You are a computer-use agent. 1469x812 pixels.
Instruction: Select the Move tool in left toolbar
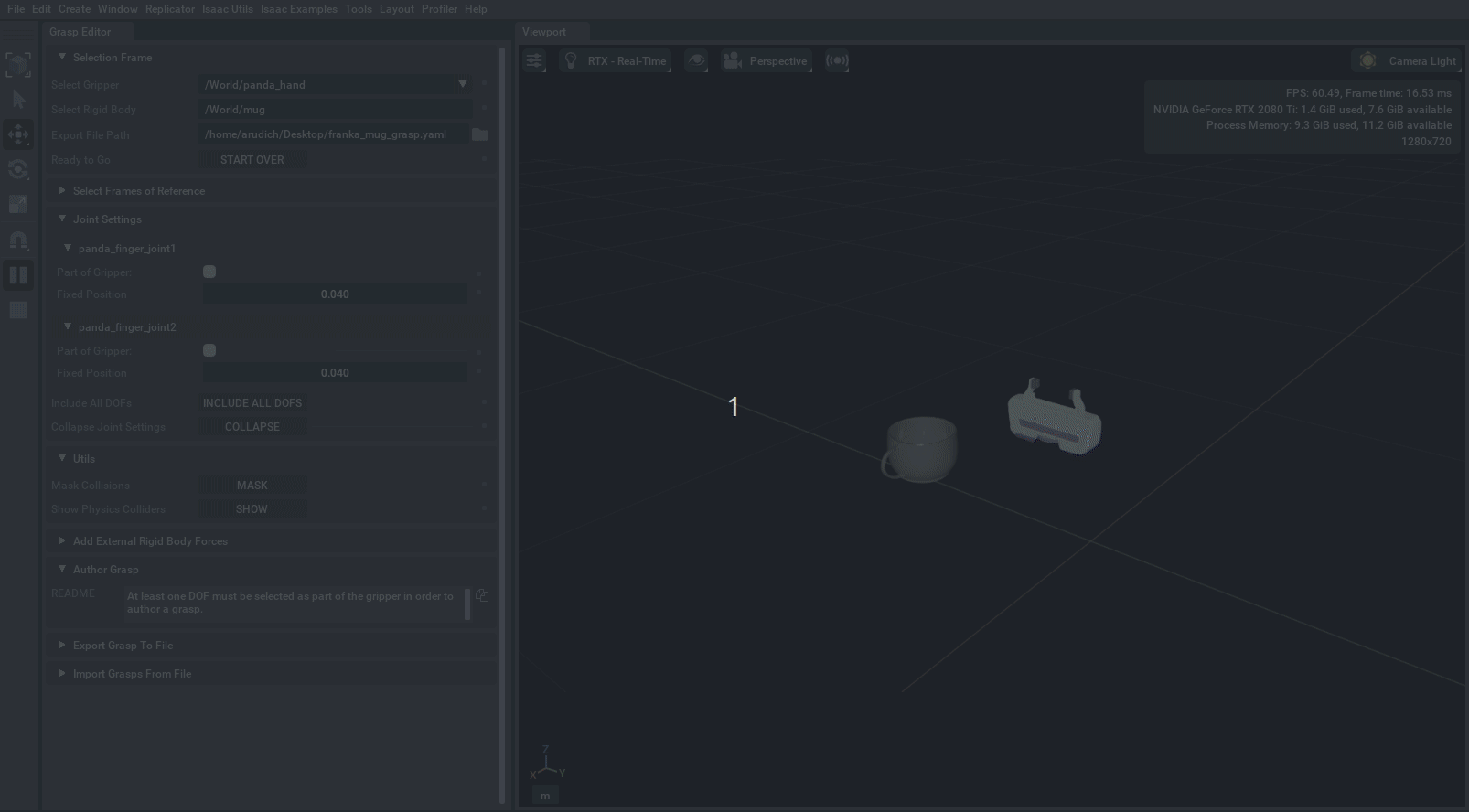tap(18, 134)
